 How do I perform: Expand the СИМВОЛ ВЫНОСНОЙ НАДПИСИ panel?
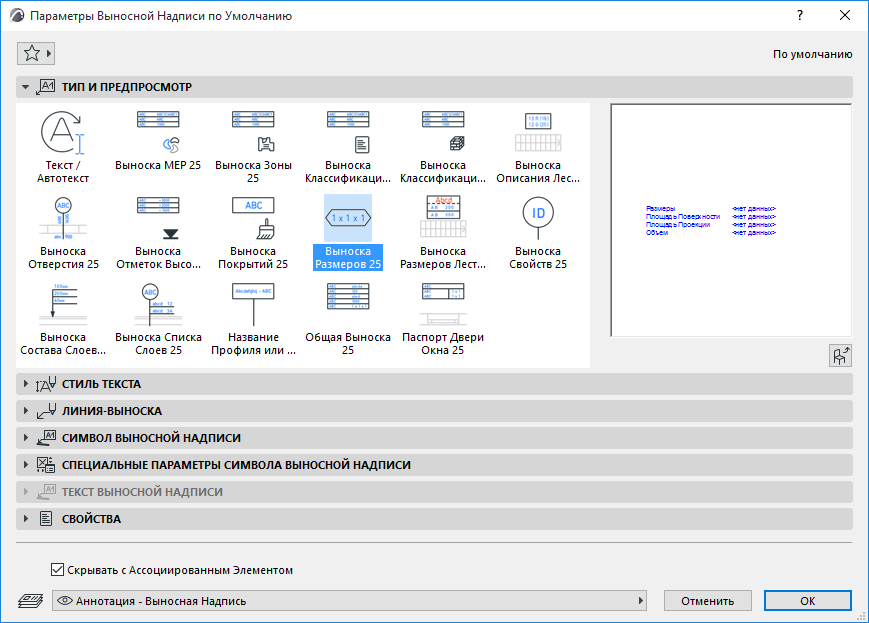(x=434, y=438)
